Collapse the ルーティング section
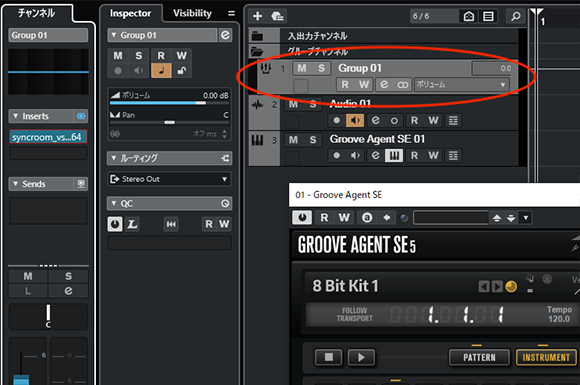580x385 pixels. pyautogui.click(x=114, y=158)
